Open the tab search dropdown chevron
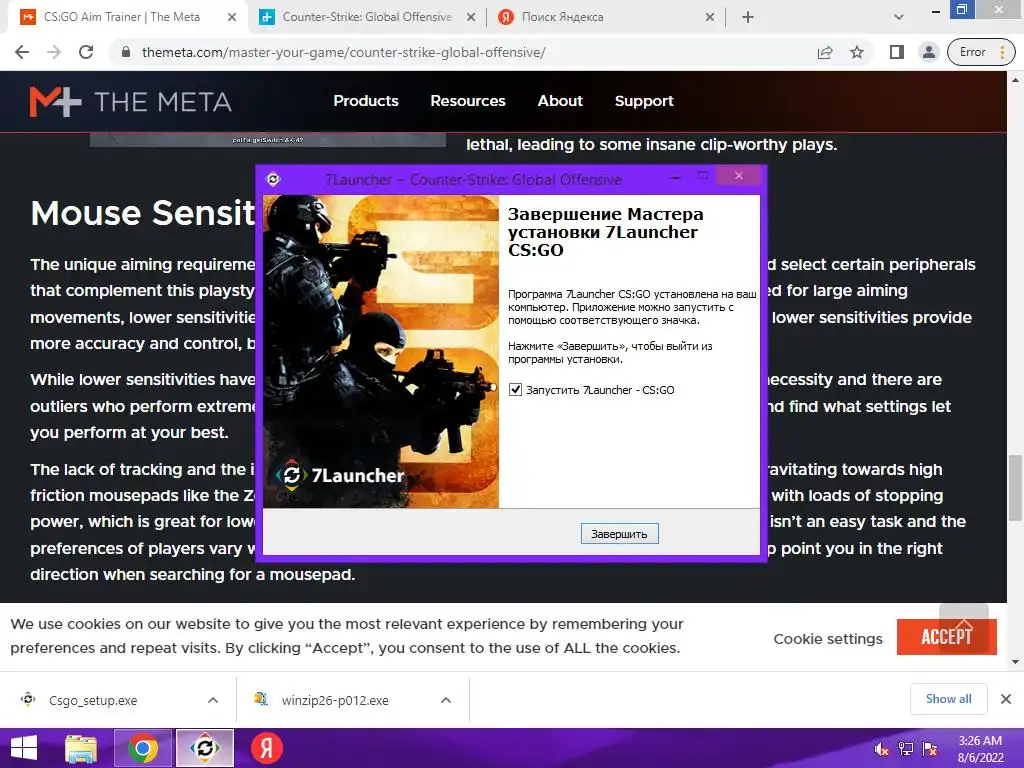Image resolution: width=1024 pixels, height=768 pixels. click(x=899, y=18)
